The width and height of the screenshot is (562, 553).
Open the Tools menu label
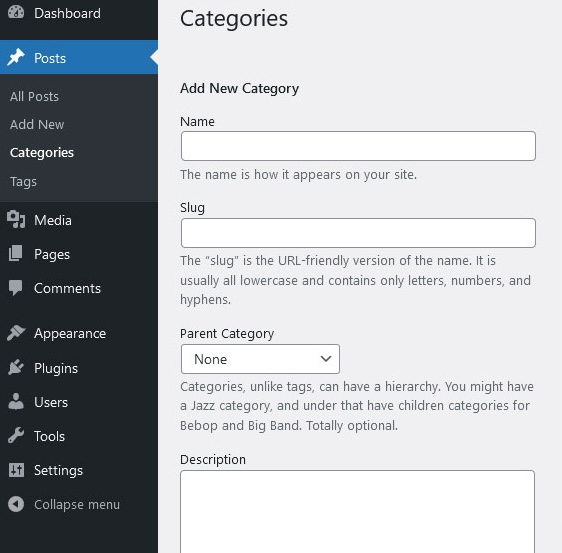coord(49,436)
